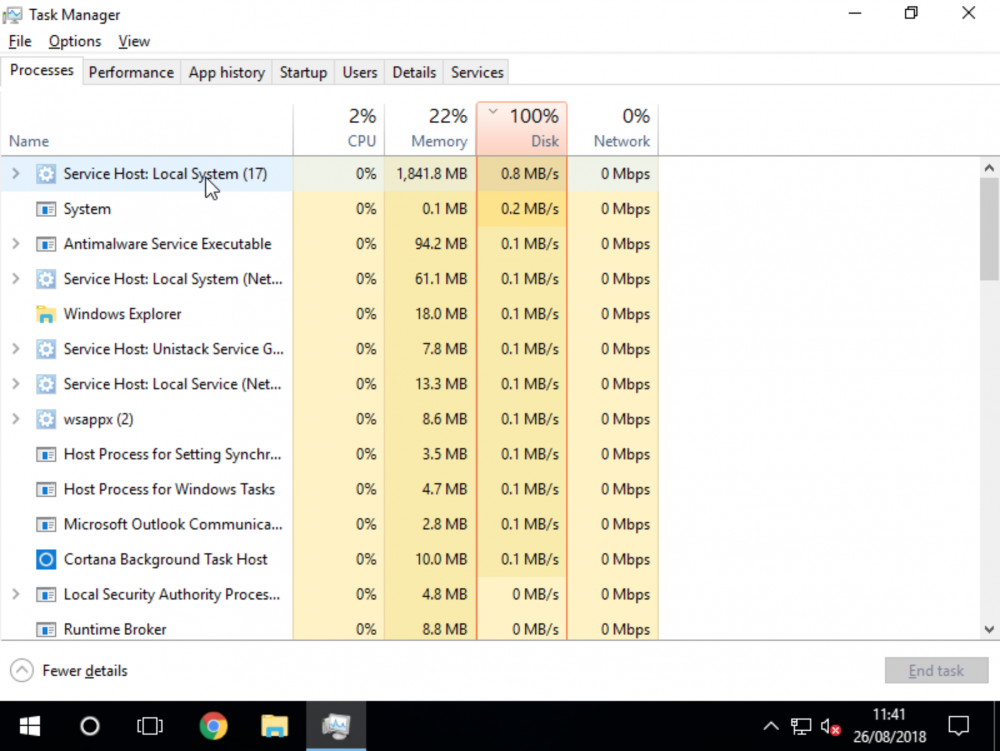This screenshot has width=1000, height=751.
Task: Show hidden system tray icons
Action: pos(771,726)
